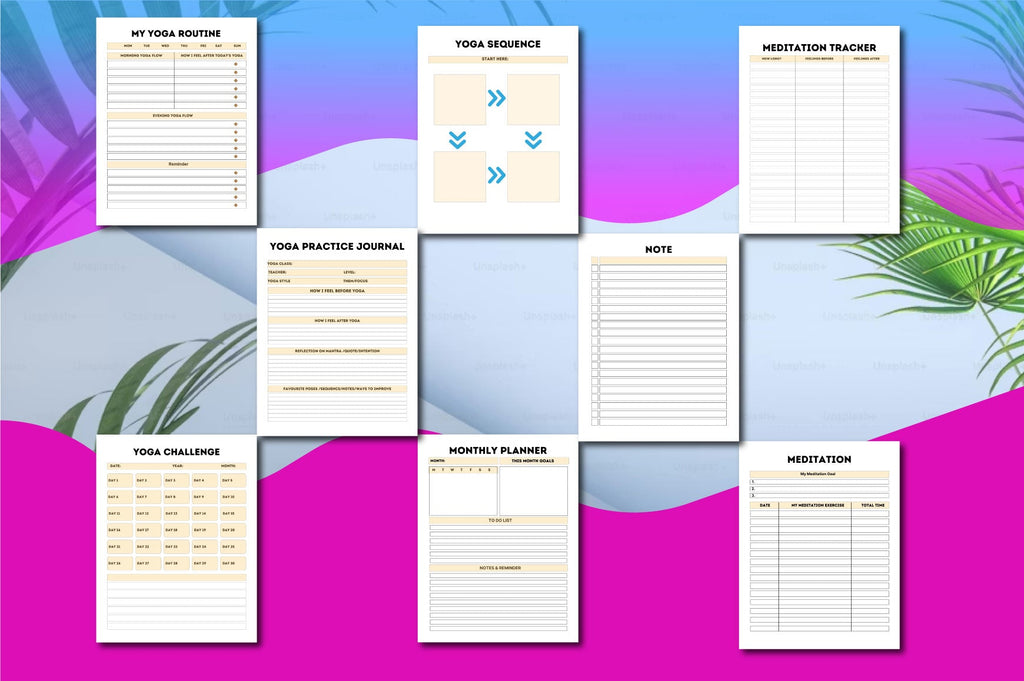
Task: Select the DAY 1 cell in Yoga Challenge
Action: point(120,481)
